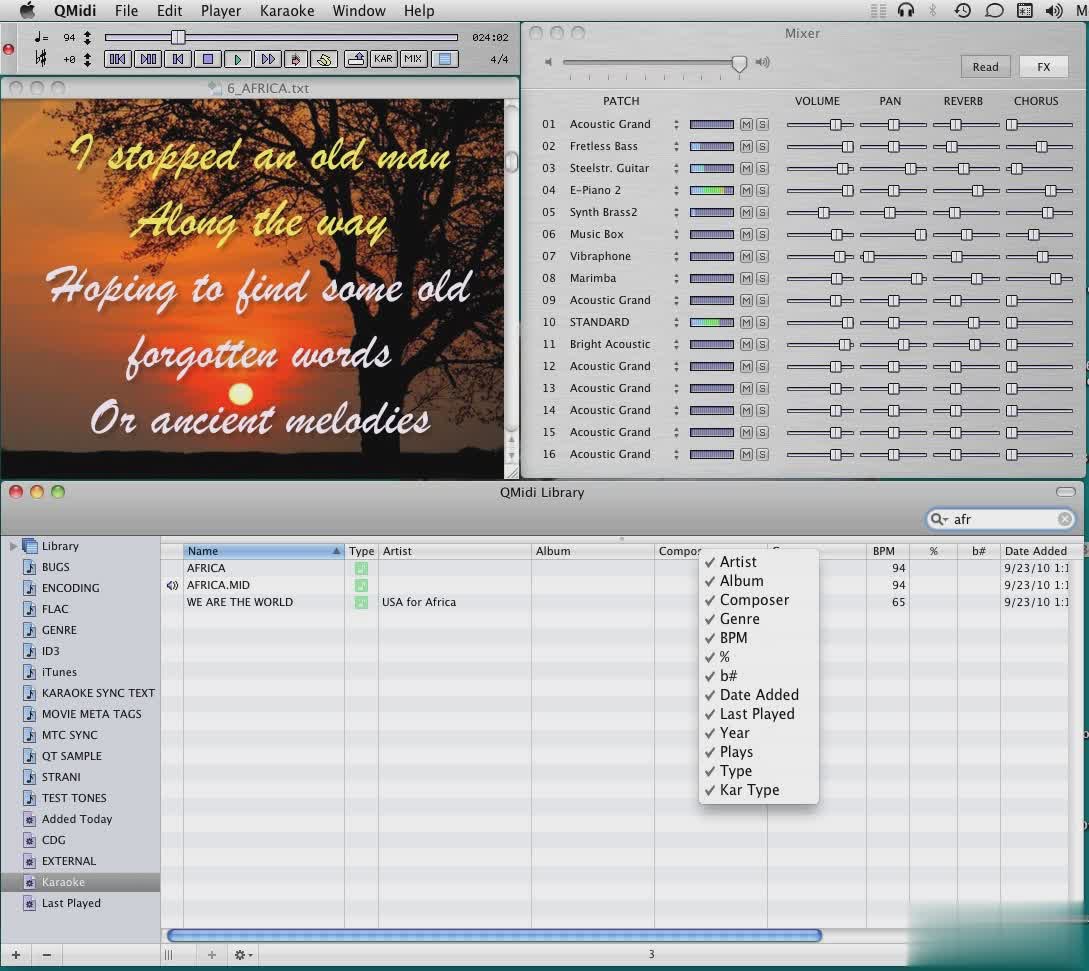Open the gear action menu below the library
Image resolution: width=1089 pixels, height=971 pixels.
click(242, 955)
